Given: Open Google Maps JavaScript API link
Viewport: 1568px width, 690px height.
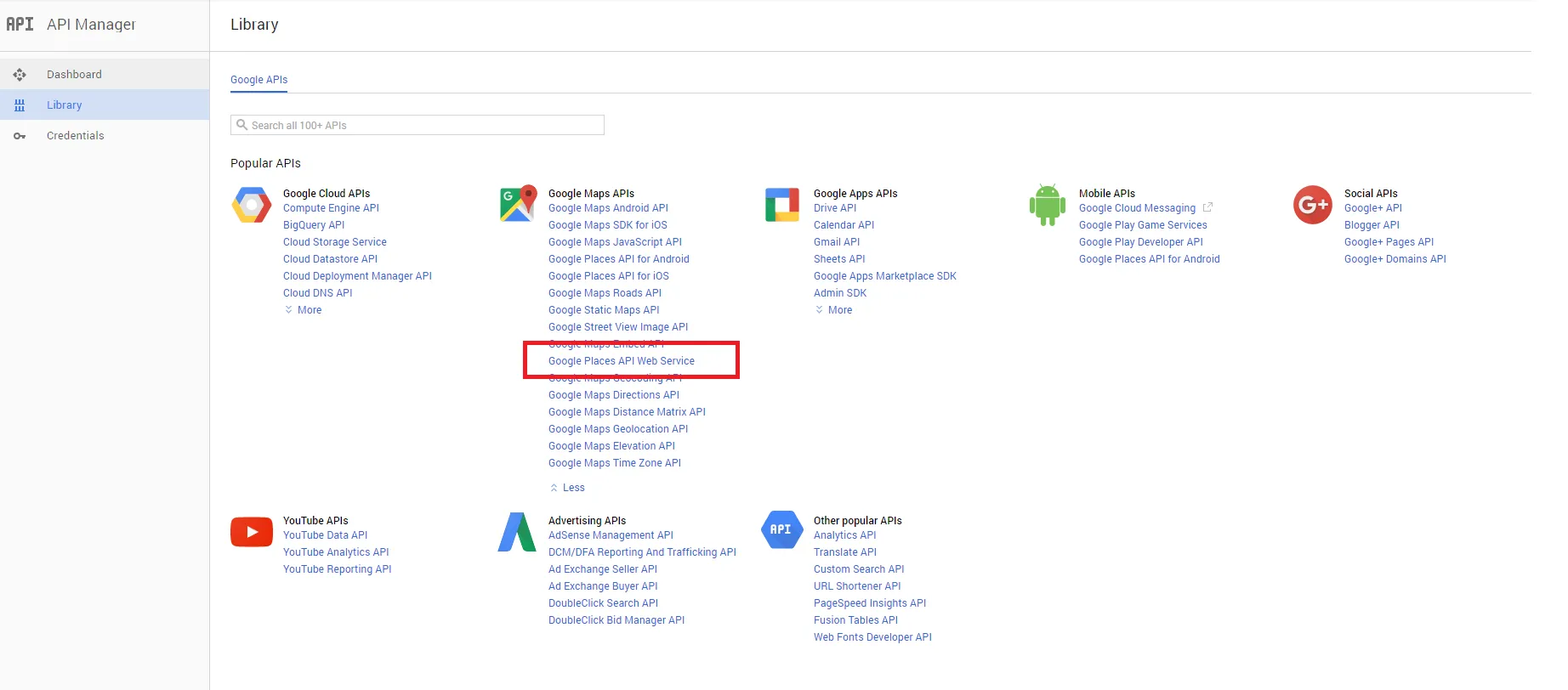Looking at the screenshot, I should [615, 242].
